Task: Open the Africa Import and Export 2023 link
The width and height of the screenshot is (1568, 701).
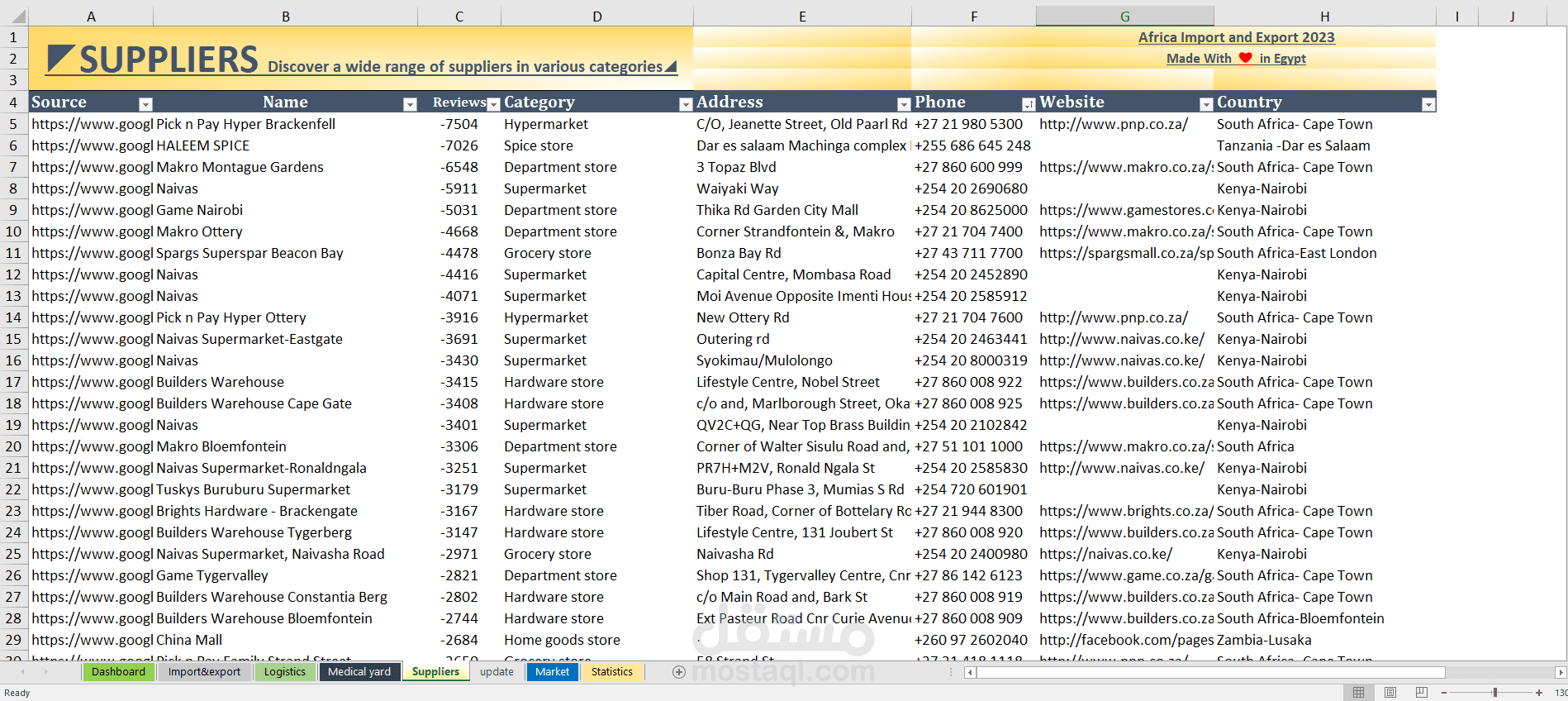Action: pyautogui.click(x=1236, y=37)
